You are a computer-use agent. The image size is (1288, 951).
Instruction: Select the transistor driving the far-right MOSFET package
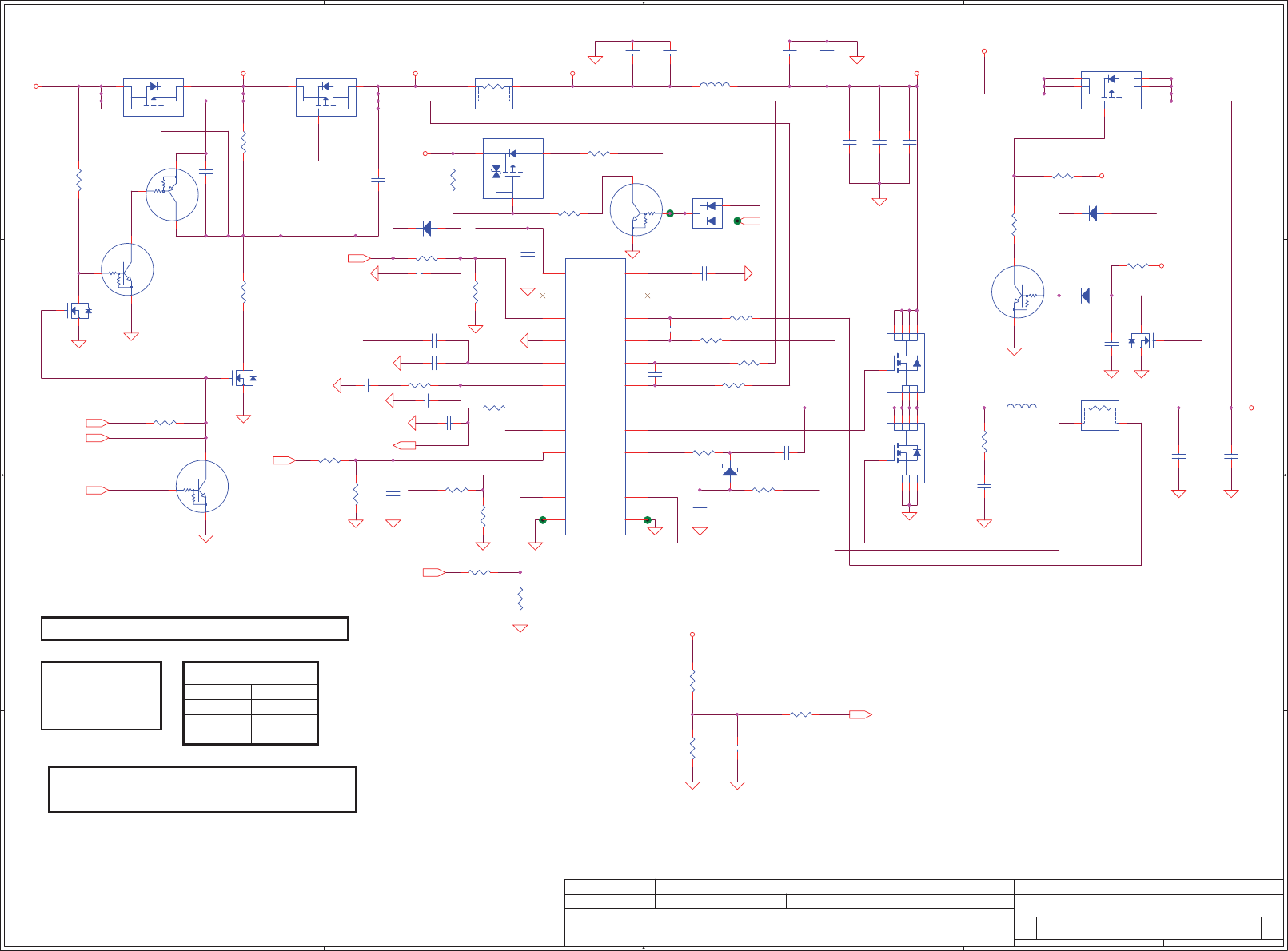(1018, 292)
